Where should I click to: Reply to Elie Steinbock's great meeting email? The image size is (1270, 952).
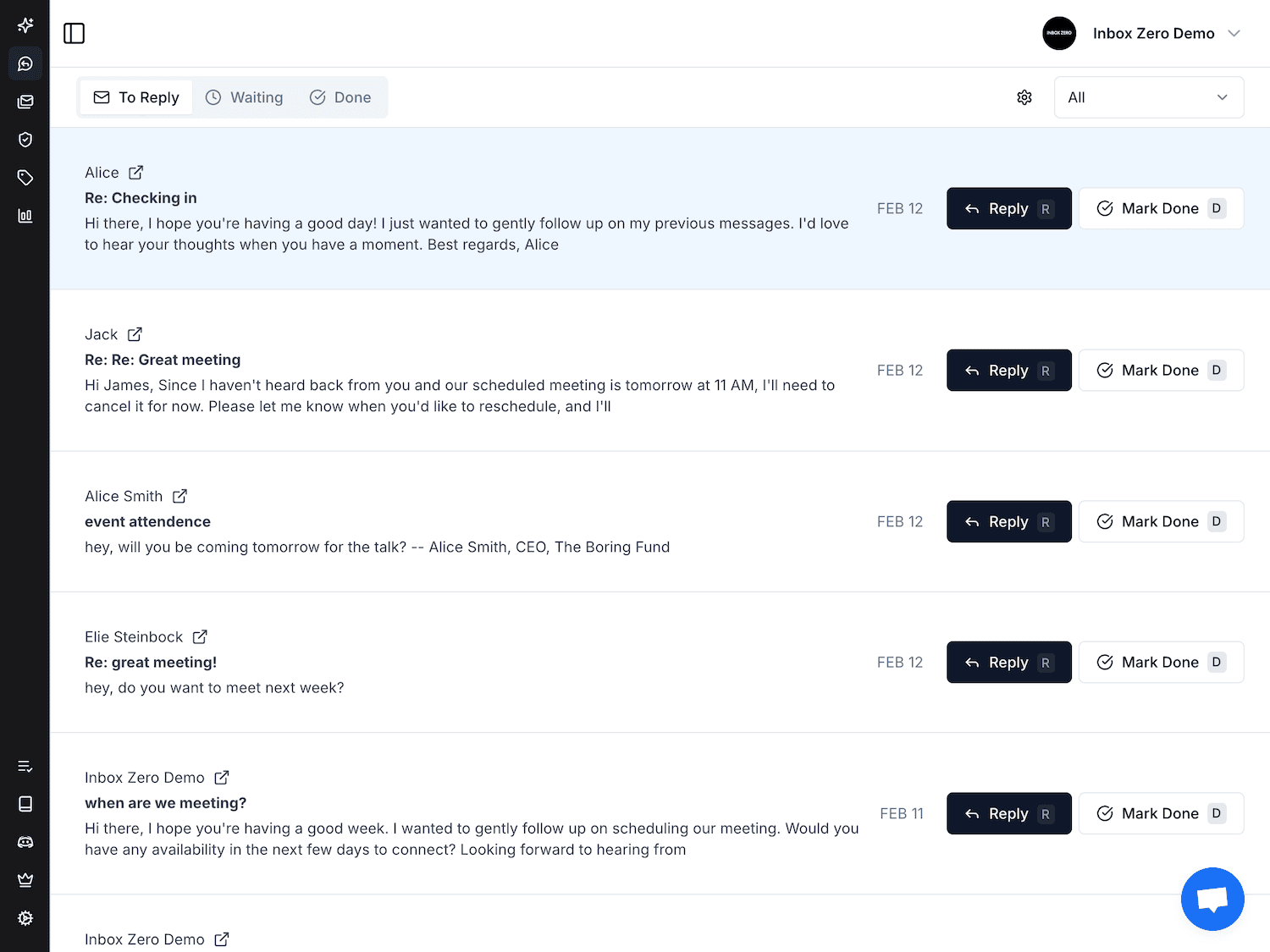[1008, 662]
